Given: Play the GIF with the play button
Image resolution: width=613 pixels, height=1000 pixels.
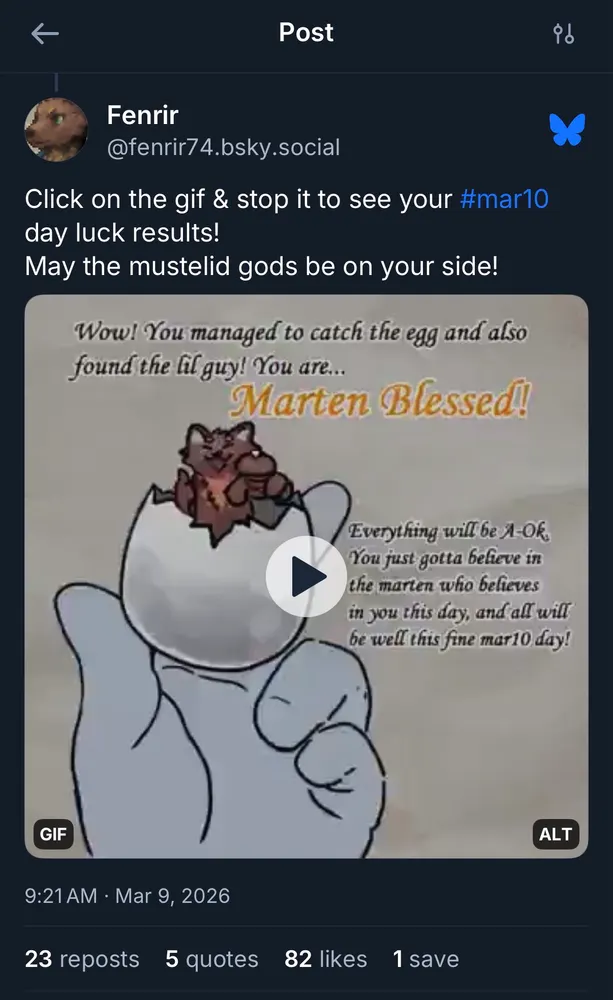Looking at the screenshot, I should point(306,576).
